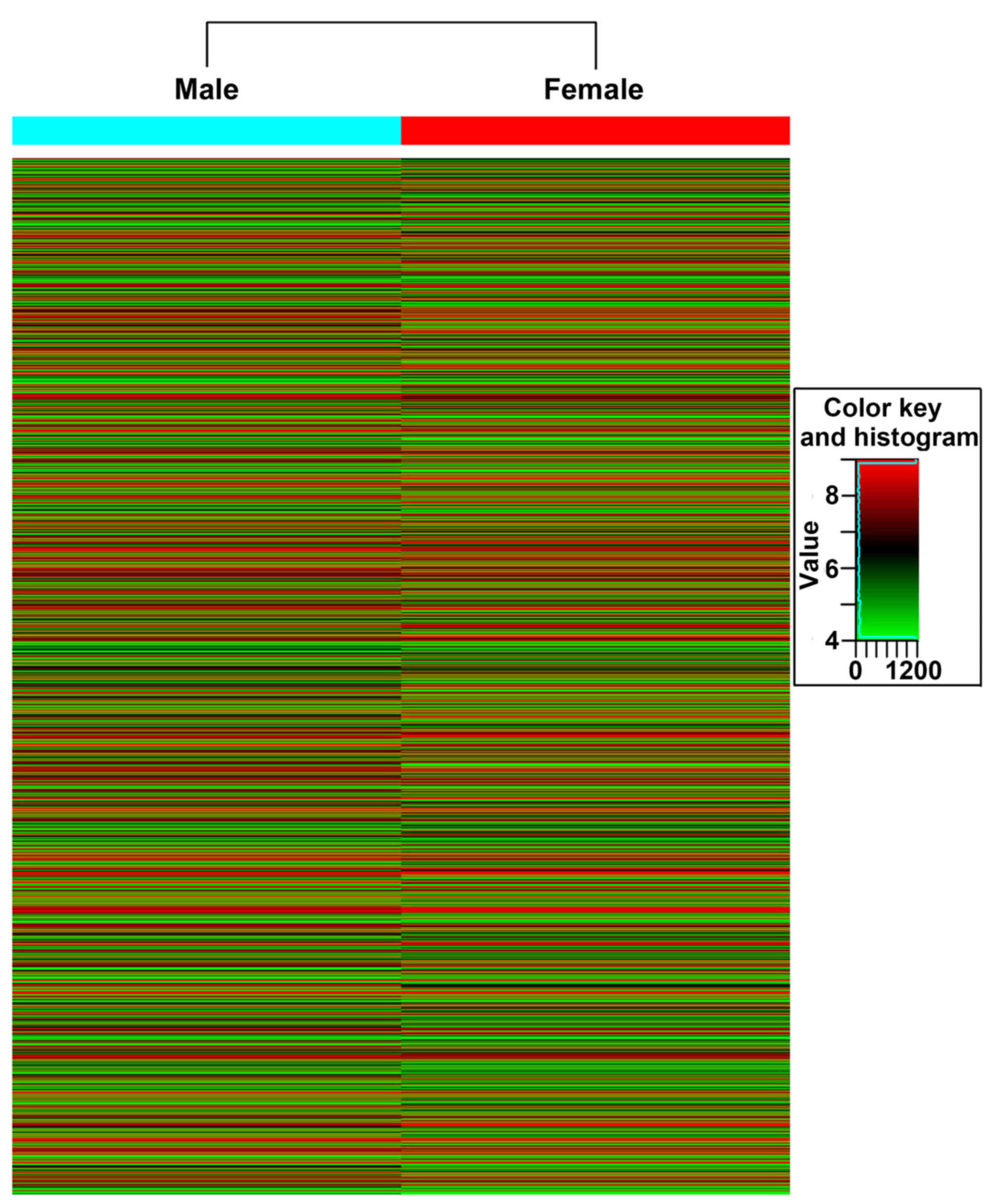The width and height of the screenshot is (992, 1204).
Task: Click the value 4 tick label
Action: click(x=832, y=641)
